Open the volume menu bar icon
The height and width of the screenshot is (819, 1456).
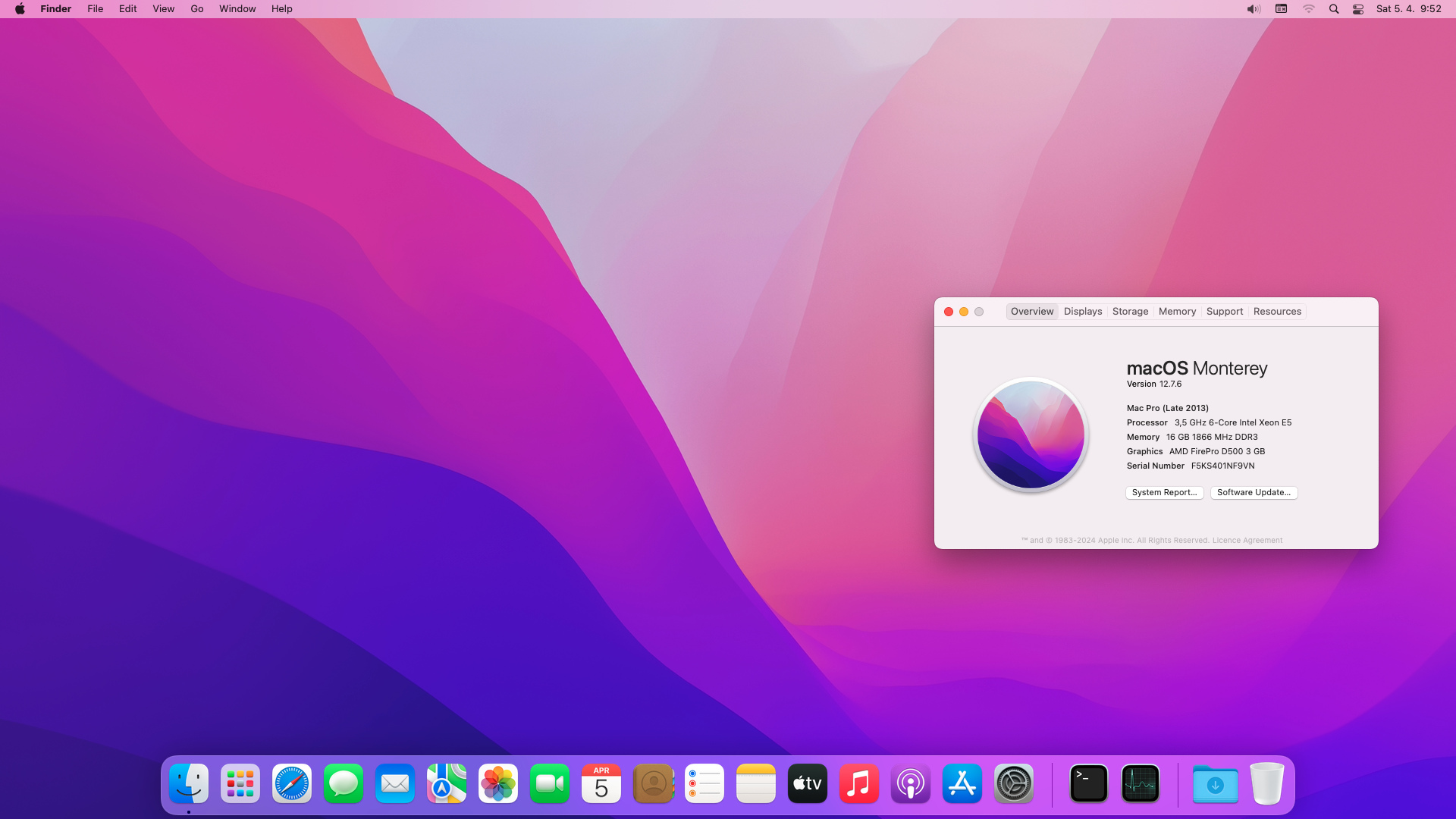tap(1254, 9)
